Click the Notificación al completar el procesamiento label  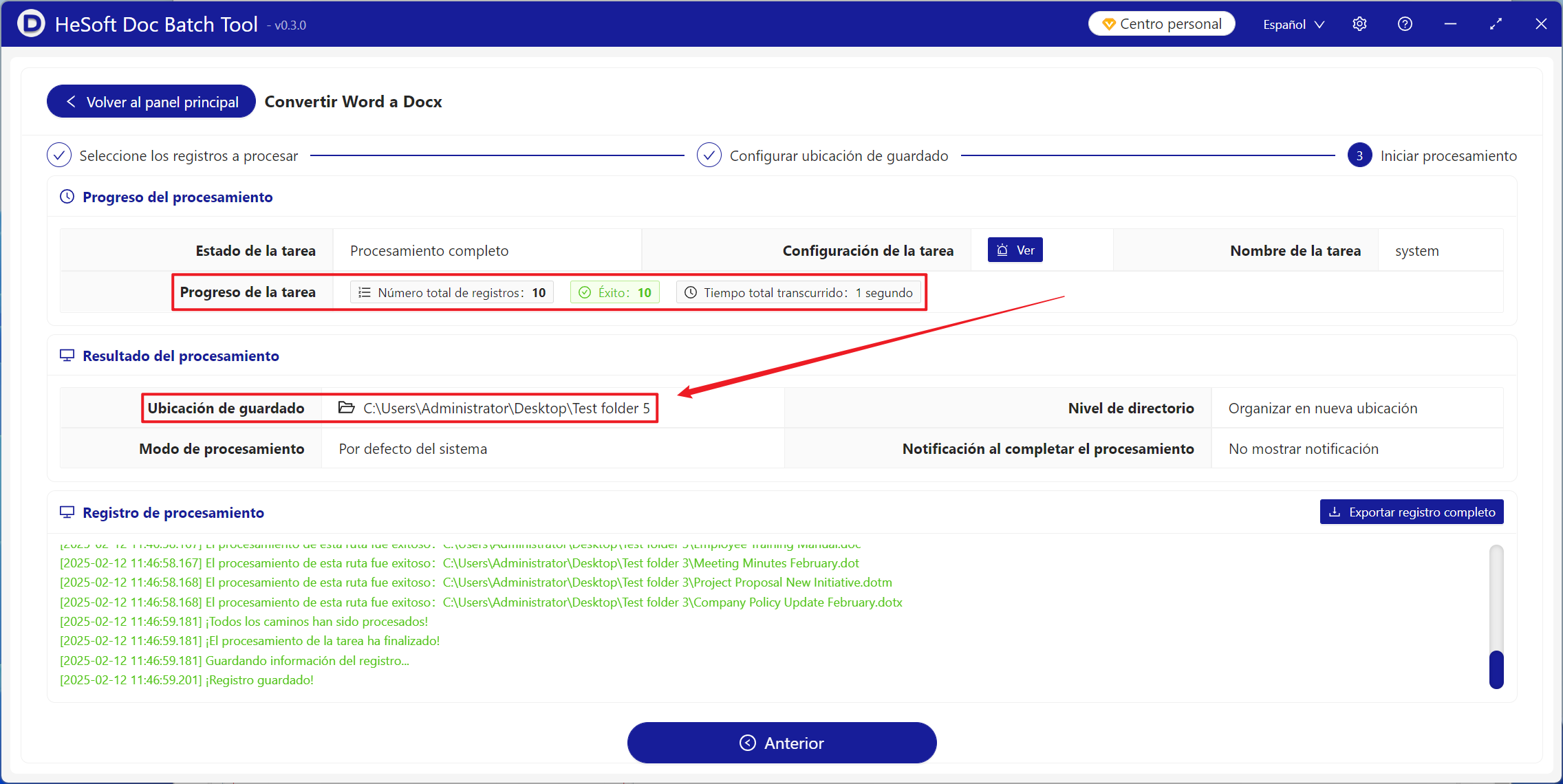pyautogui.click(x=1048, y=449)
